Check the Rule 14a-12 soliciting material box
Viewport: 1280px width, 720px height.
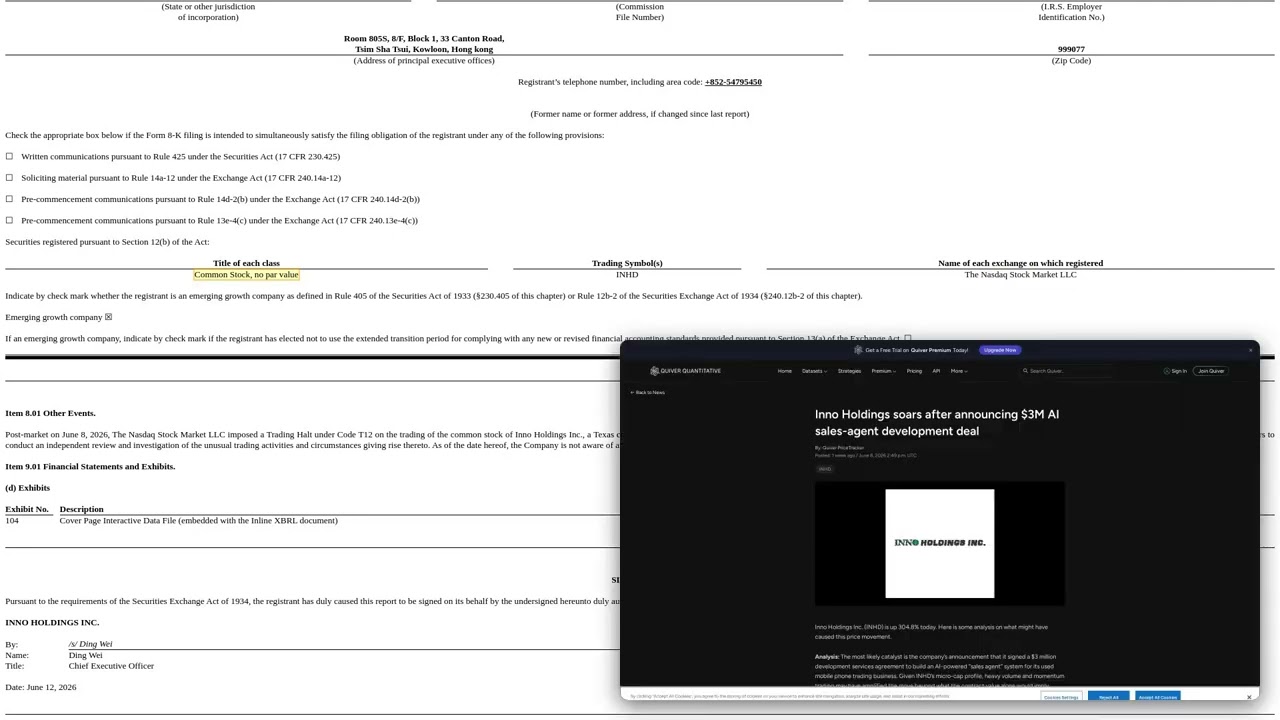click(9, 178)
